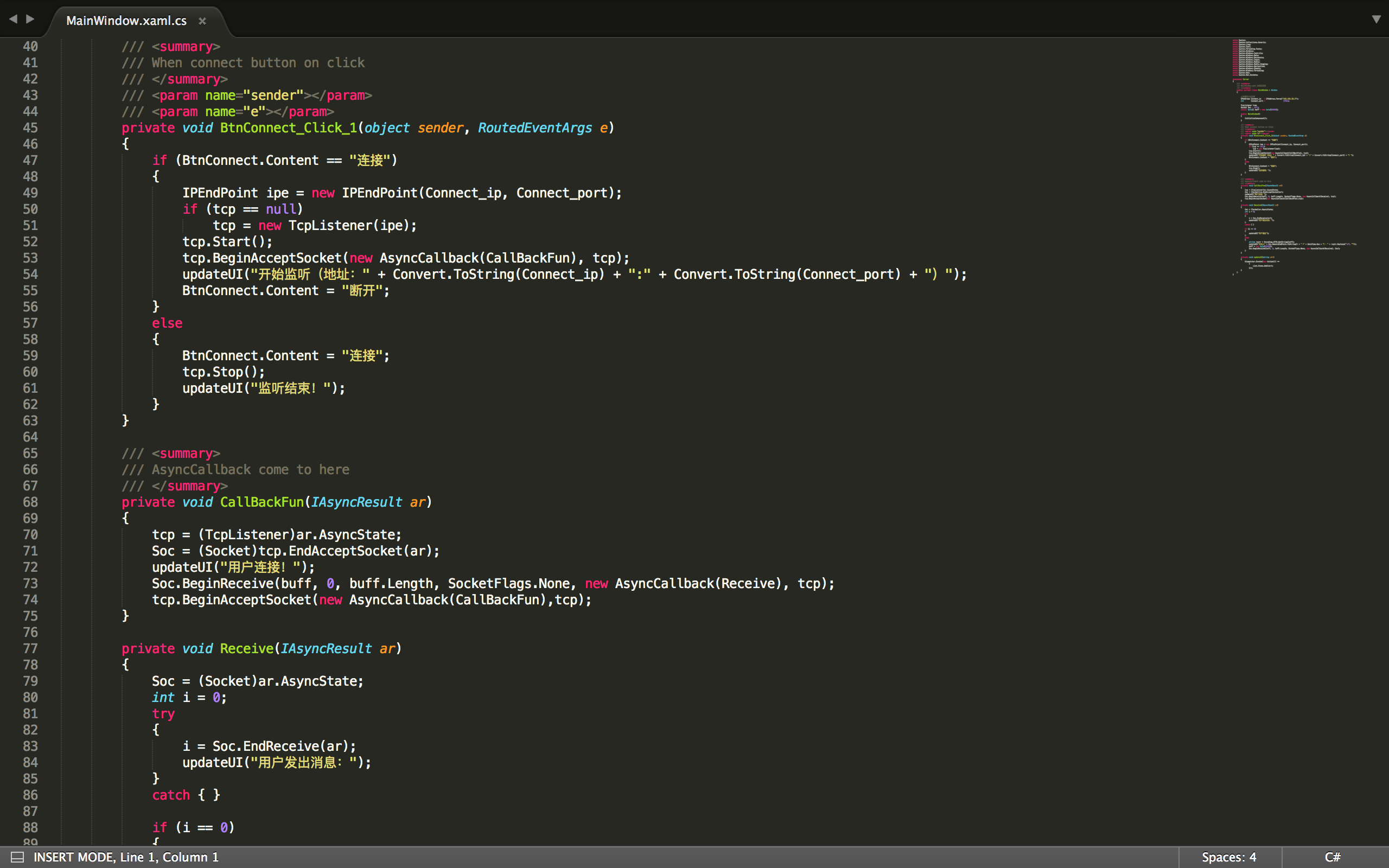Click BtnConnect.Content = "断开" line
This screenshot has width=1389, height=868.
pos(286,290)
